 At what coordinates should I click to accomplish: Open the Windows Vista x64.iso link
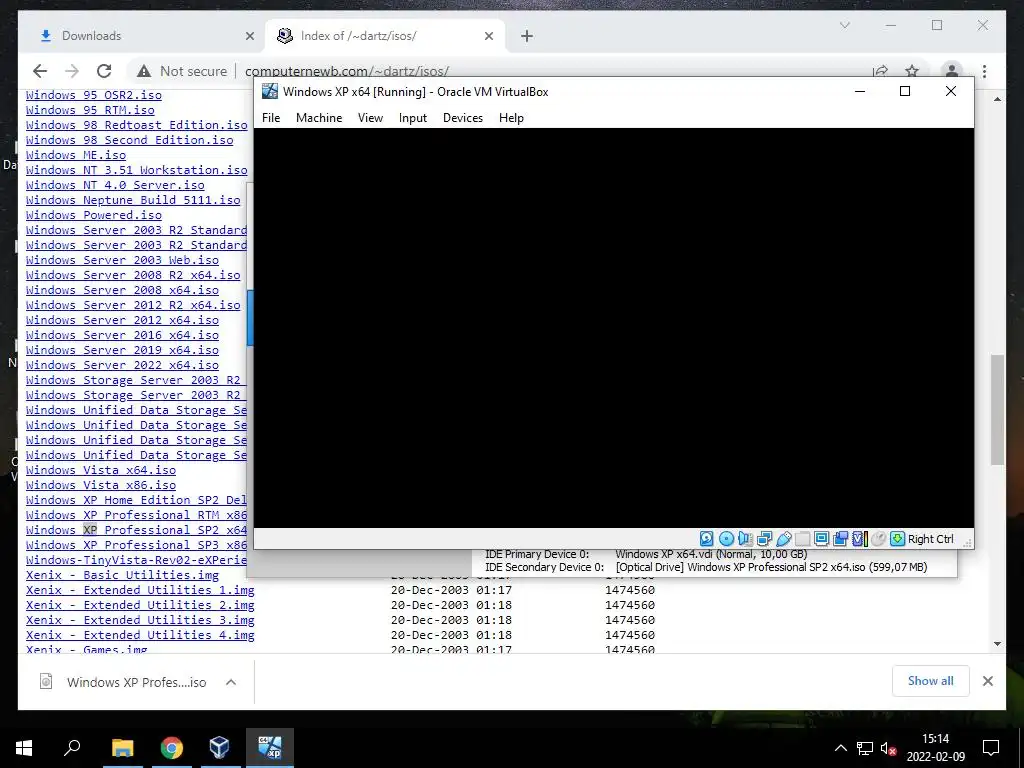click(x=101, y=470)
